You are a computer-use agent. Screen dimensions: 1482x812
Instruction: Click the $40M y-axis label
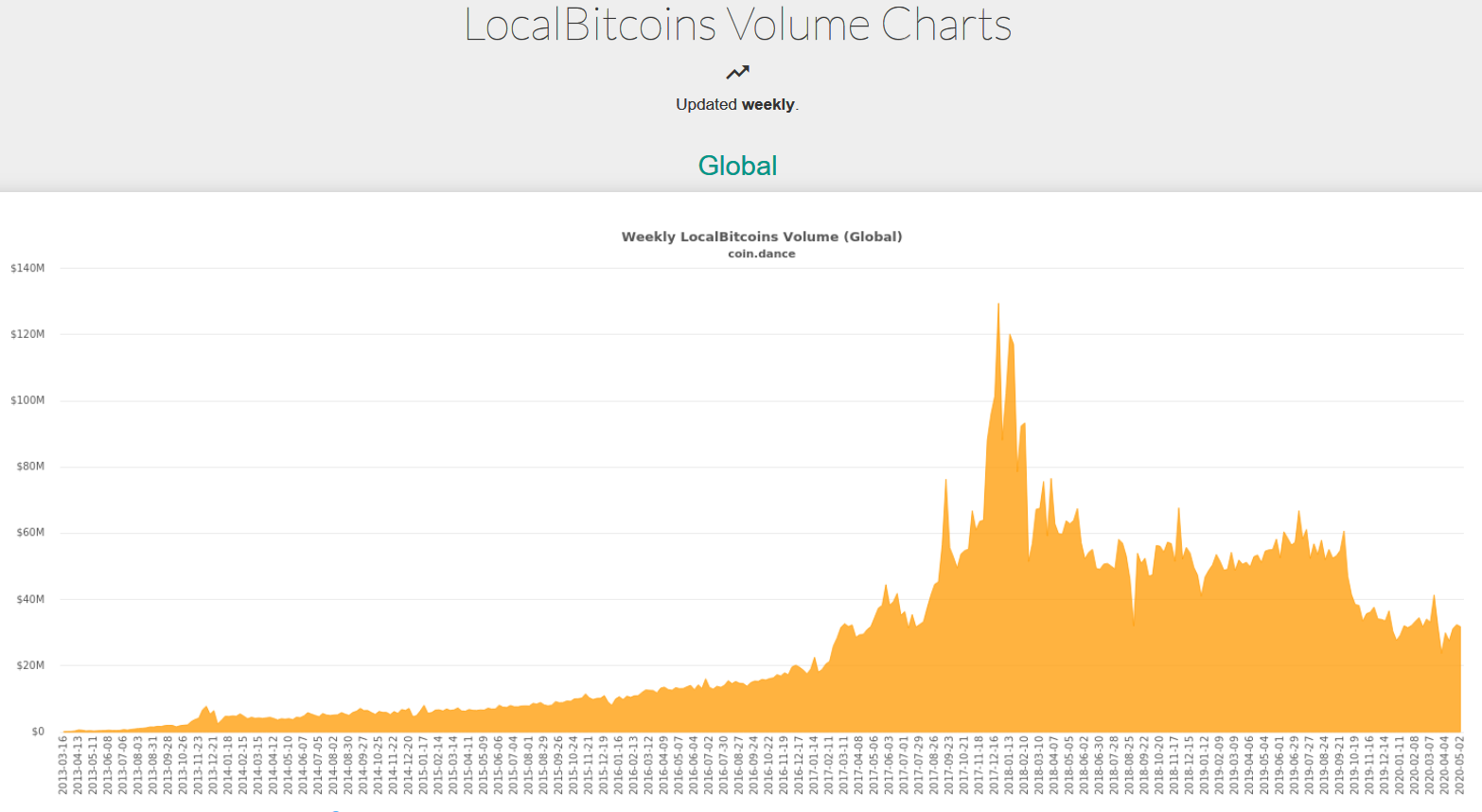[x=30, y=599]
